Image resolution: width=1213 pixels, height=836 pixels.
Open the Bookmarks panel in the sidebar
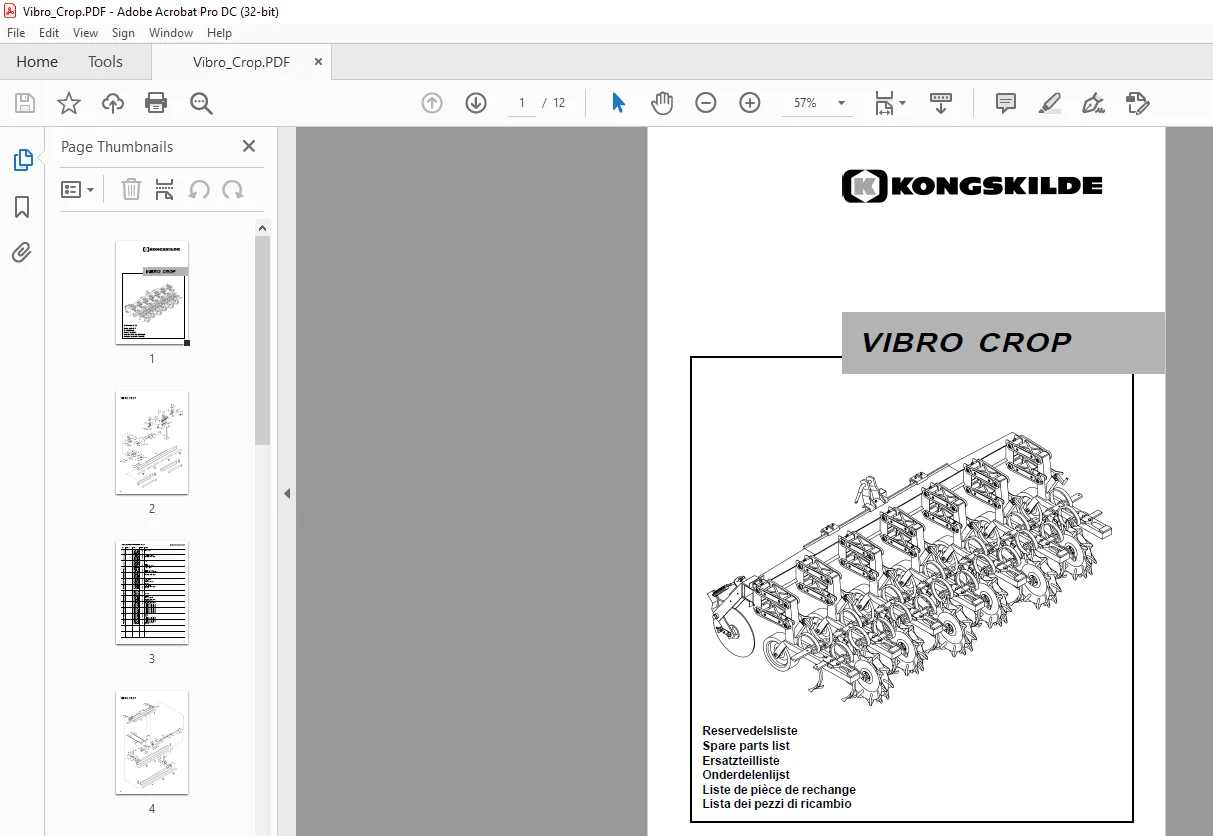click(x=22, y=207)
